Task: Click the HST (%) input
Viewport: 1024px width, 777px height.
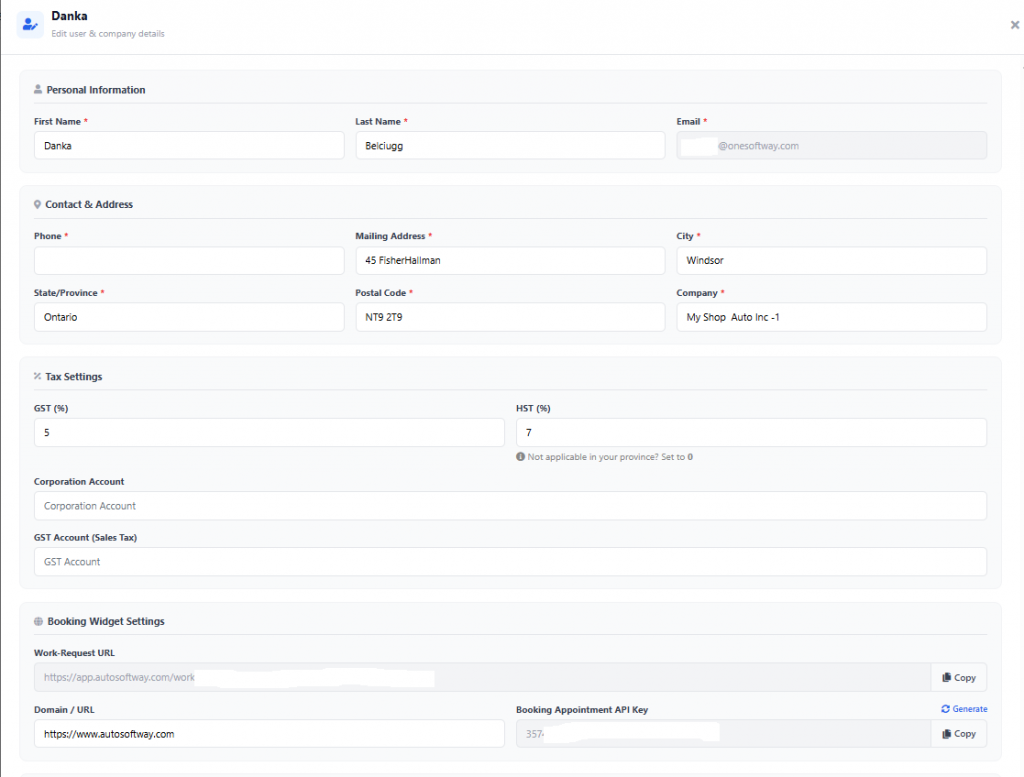Action: (750, 432)
